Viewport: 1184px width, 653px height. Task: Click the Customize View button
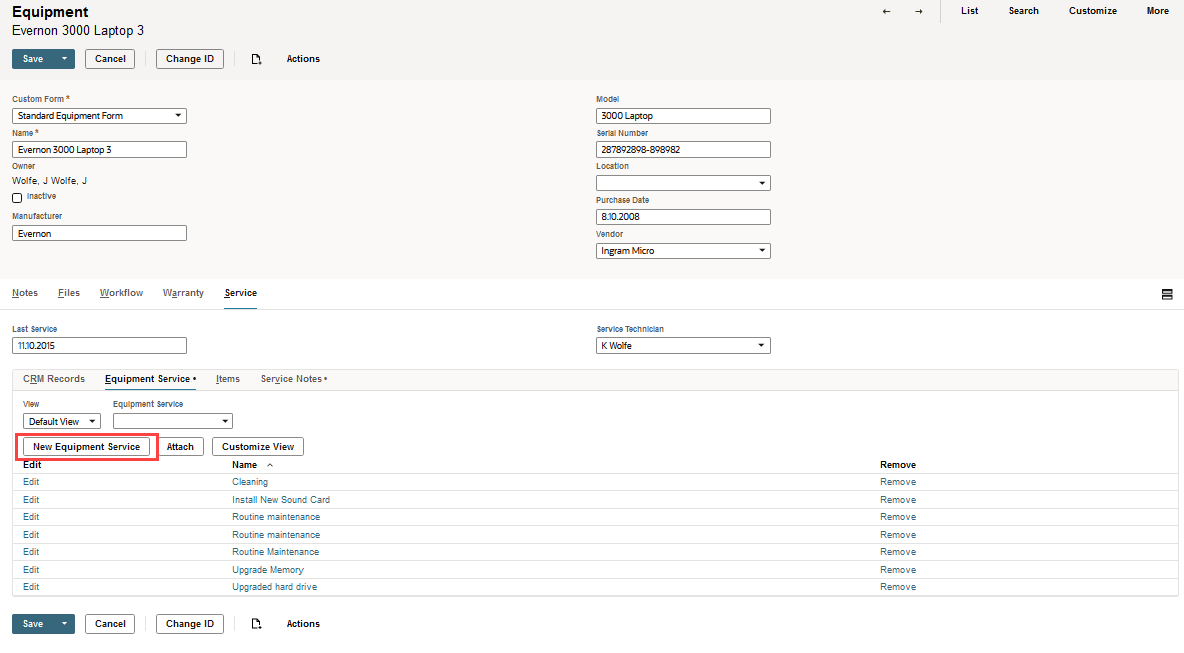pos(257,447)
